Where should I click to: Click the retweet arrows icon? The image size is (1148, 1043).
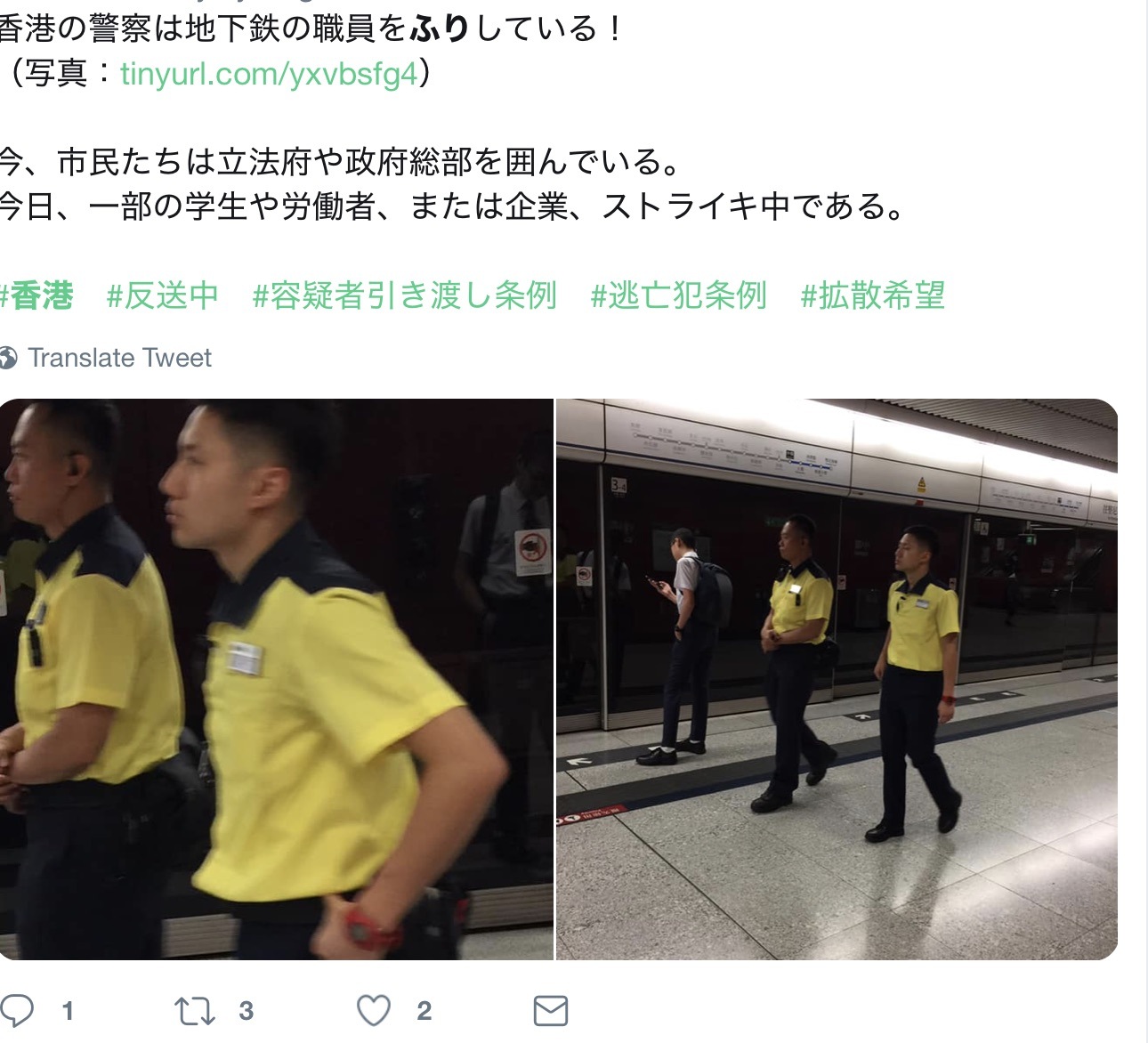(194, 1011)
